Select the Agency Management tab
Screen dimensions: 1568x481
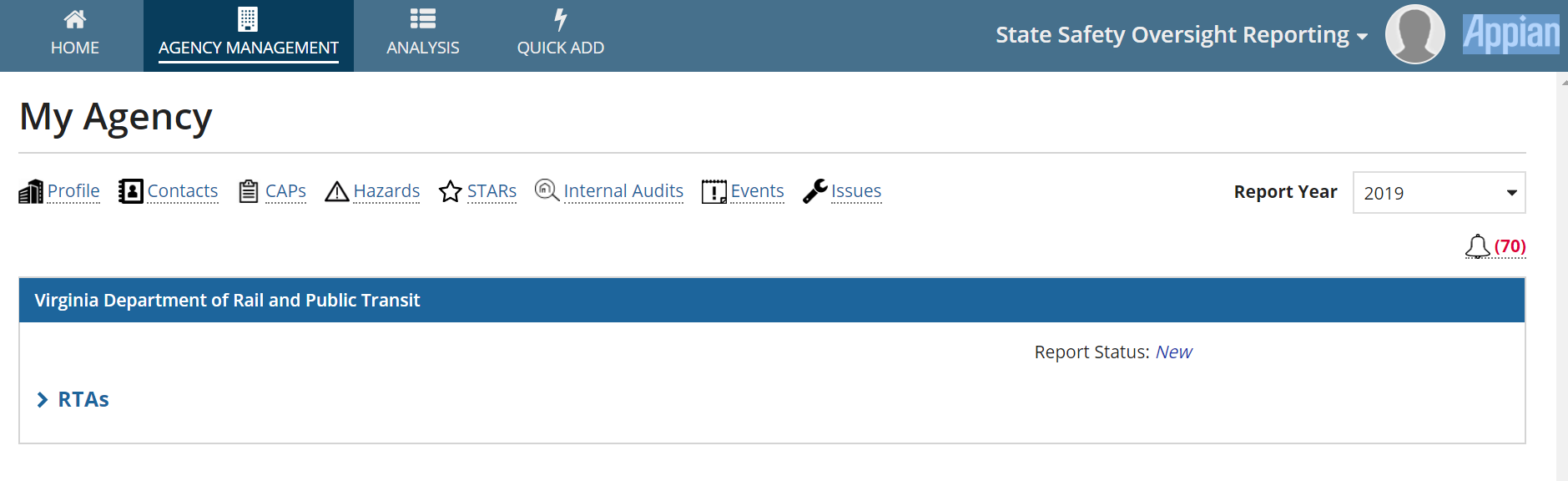click(x=249, y=35)
